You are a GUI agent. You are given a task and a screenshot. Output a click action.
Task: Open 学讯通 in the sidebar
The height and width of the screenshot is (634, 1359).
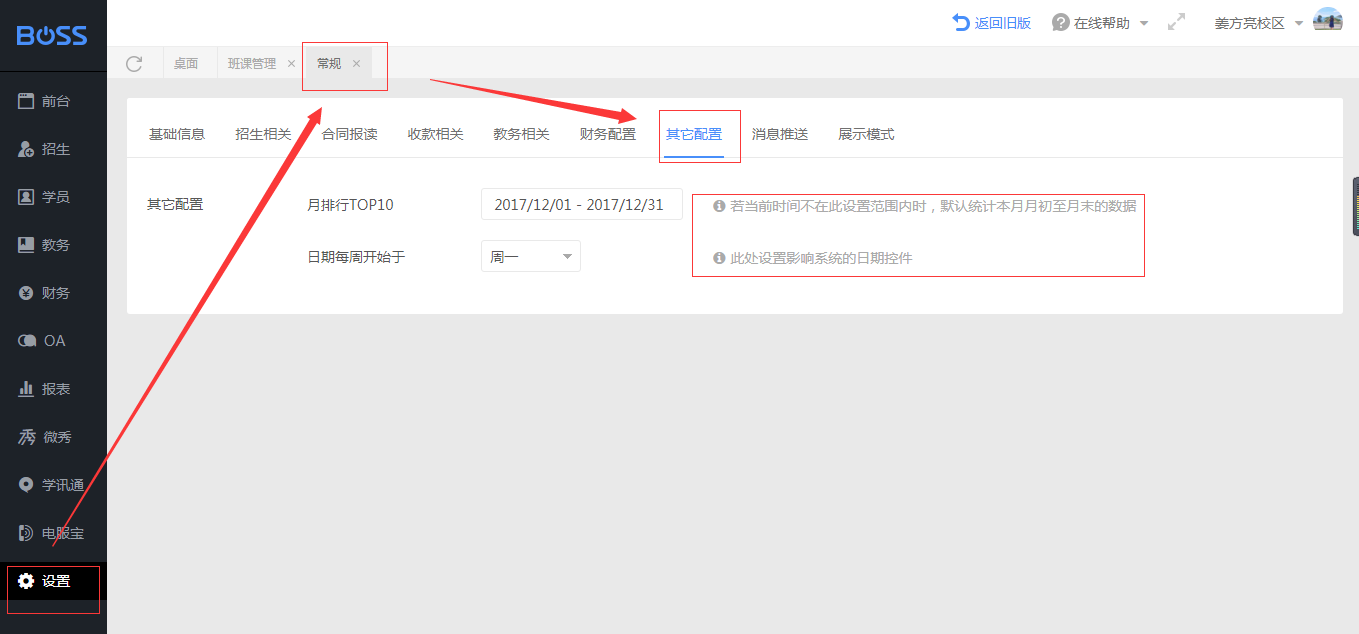(x=53, y=485)
